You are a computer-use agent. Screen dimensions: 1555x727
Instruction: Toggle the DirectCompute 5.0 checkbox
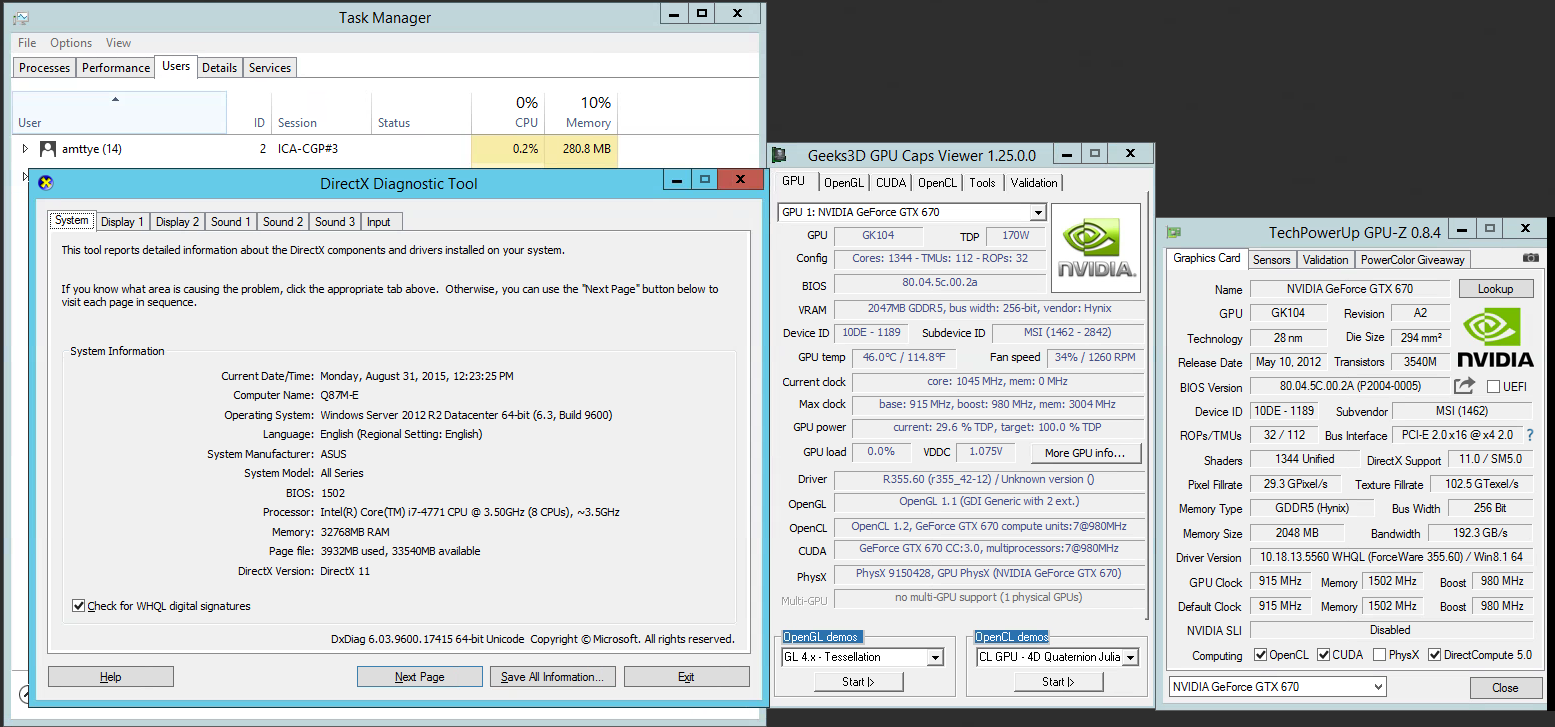1435,656
